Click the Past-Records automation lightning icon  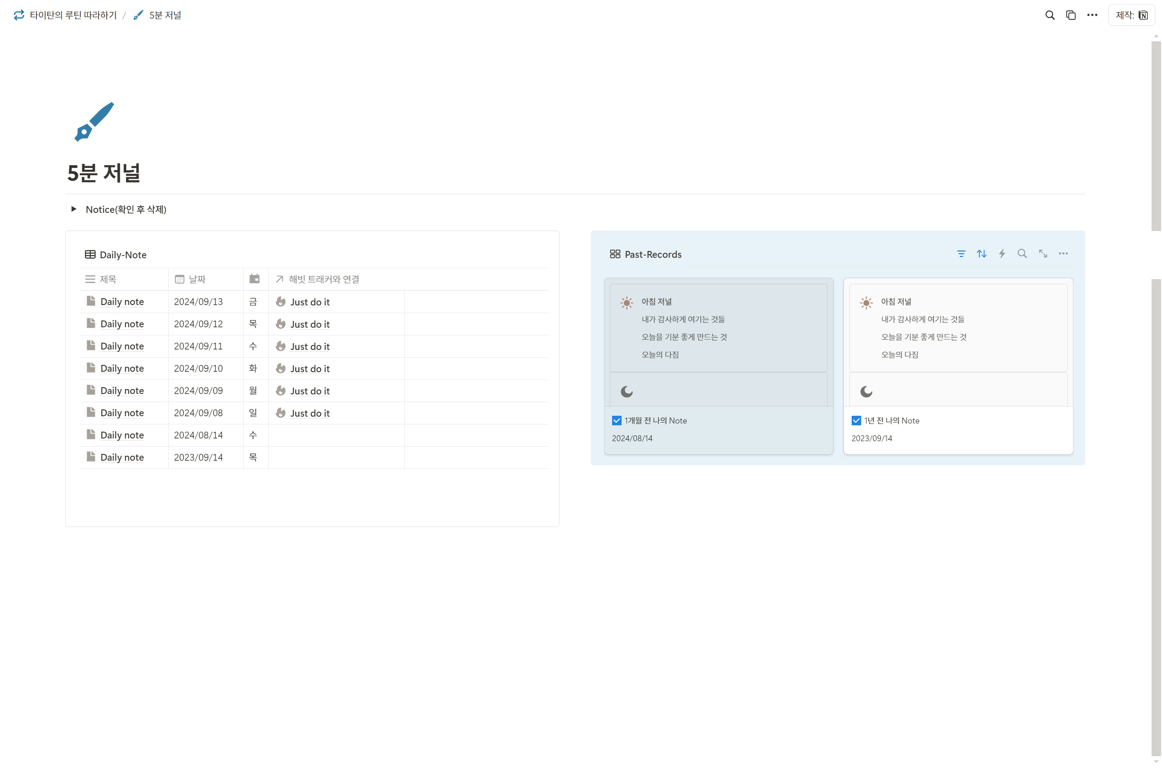[x=1002, y=254]
